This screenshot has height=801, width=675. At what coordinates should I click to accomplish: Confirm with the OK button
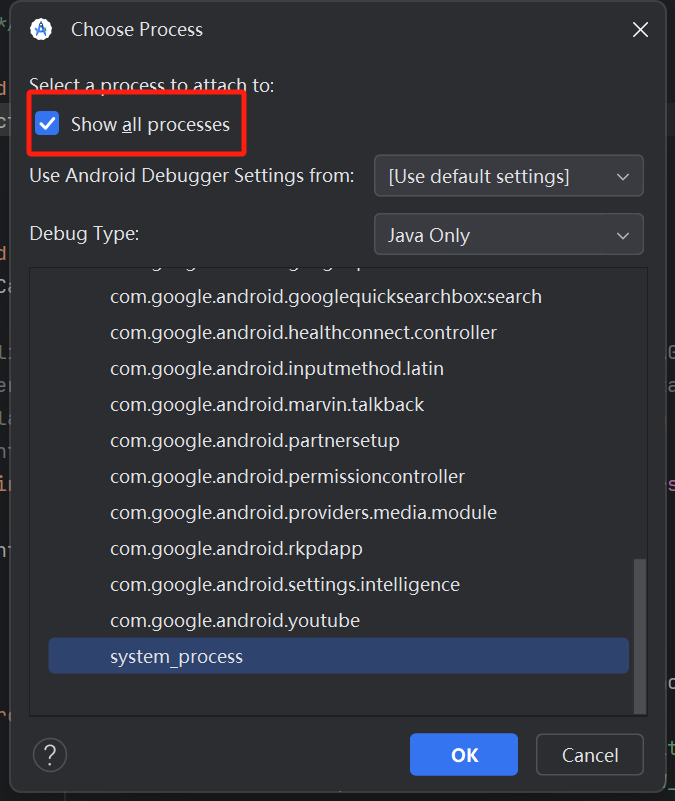(463, 755)
